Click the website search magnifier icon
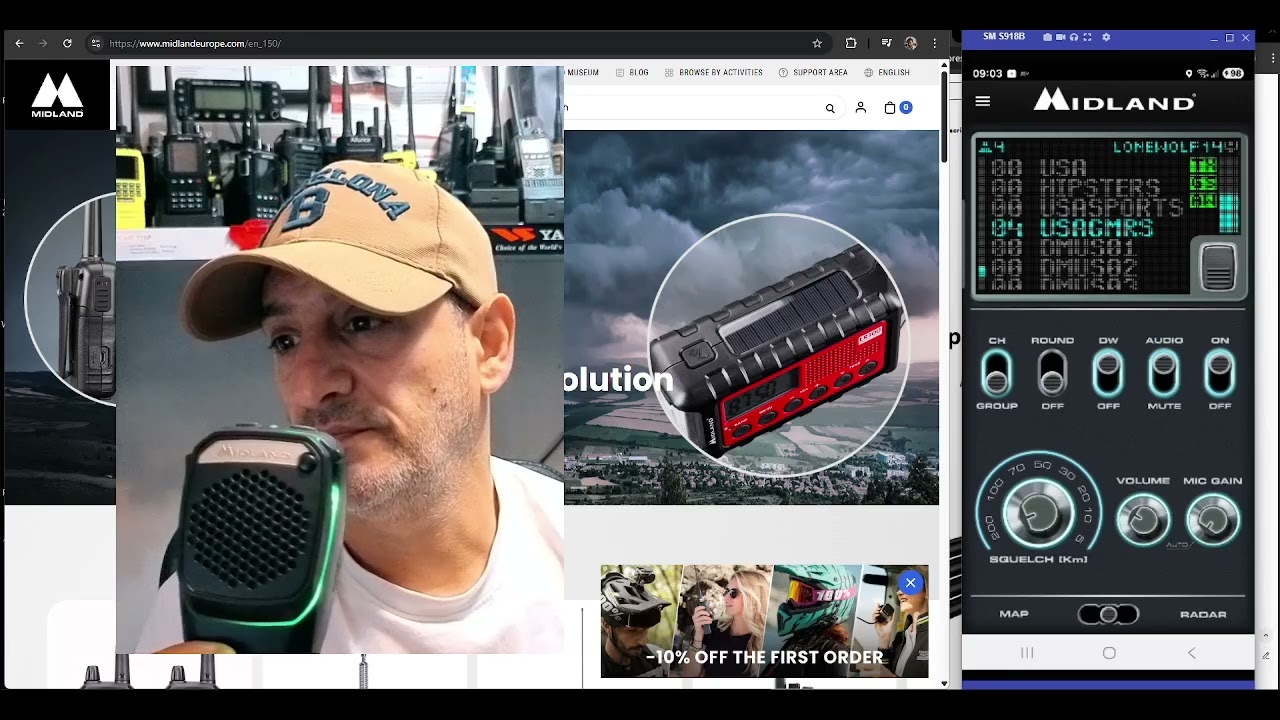Image resolution: width=1280 pixels, height=720 pixels. pos(830,108)
